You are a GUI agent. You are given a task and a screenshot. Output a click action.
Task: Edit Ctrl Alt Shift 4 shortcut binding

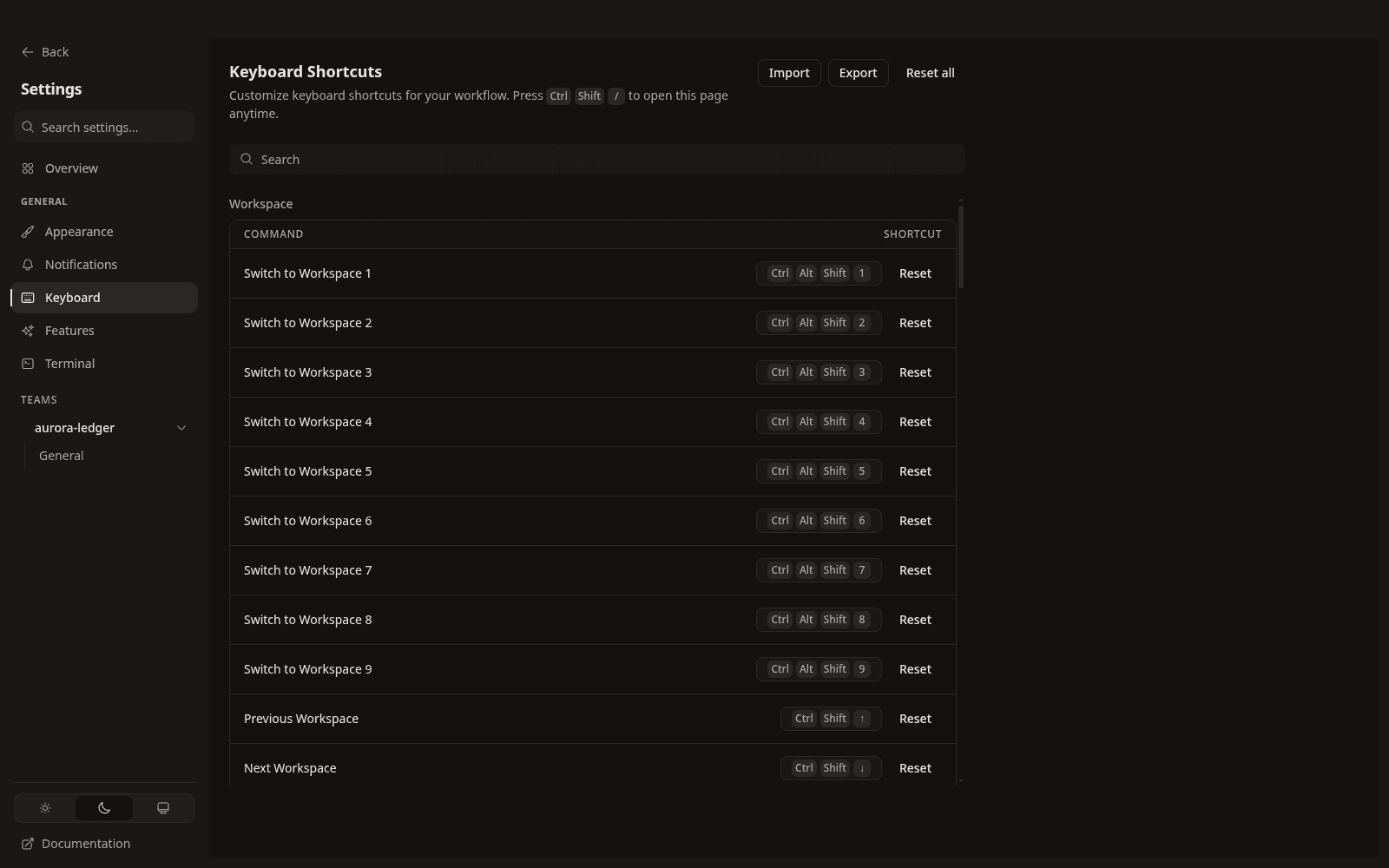point(819,422)
